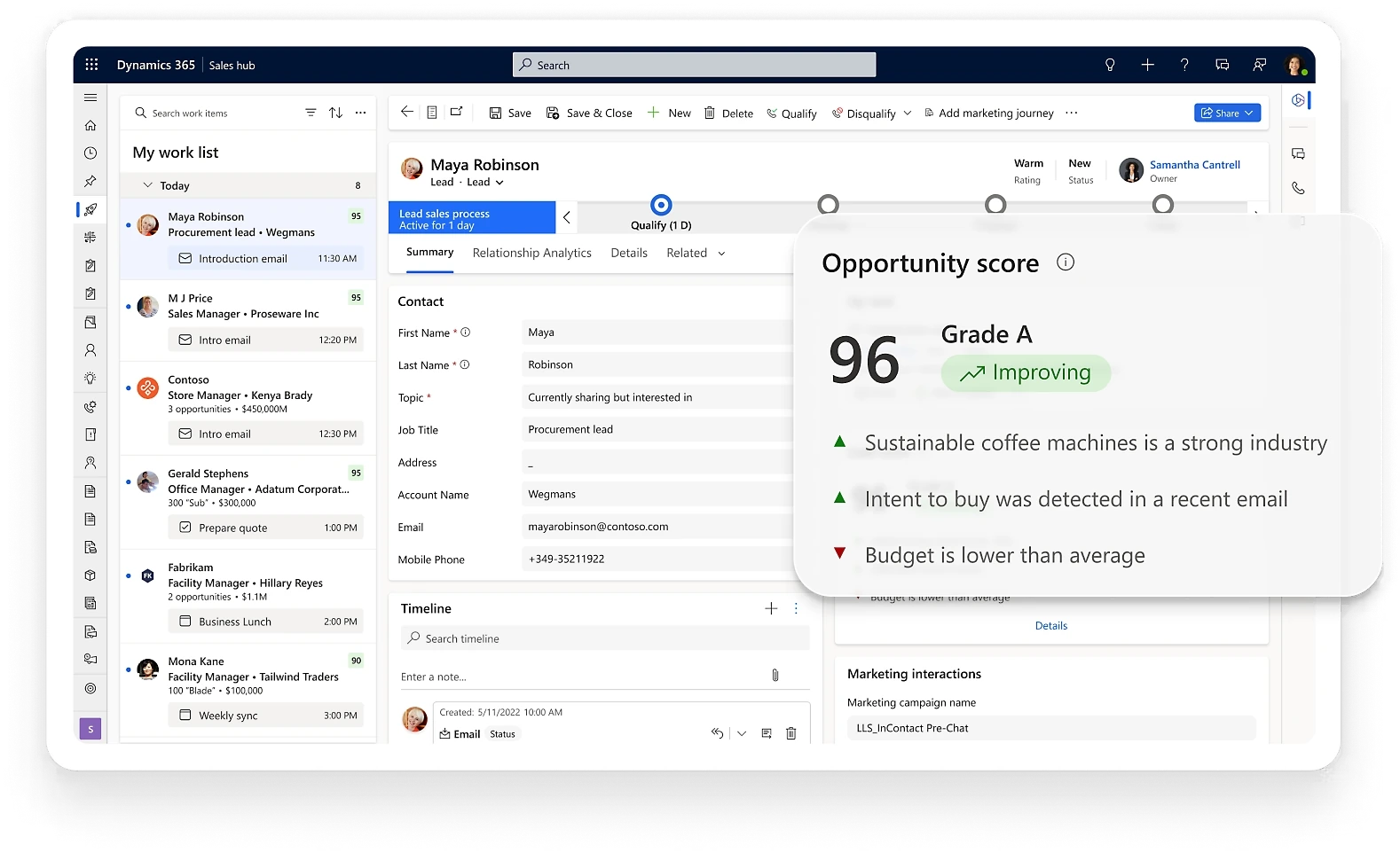Select the Qualify stage marker

(661, 205)
